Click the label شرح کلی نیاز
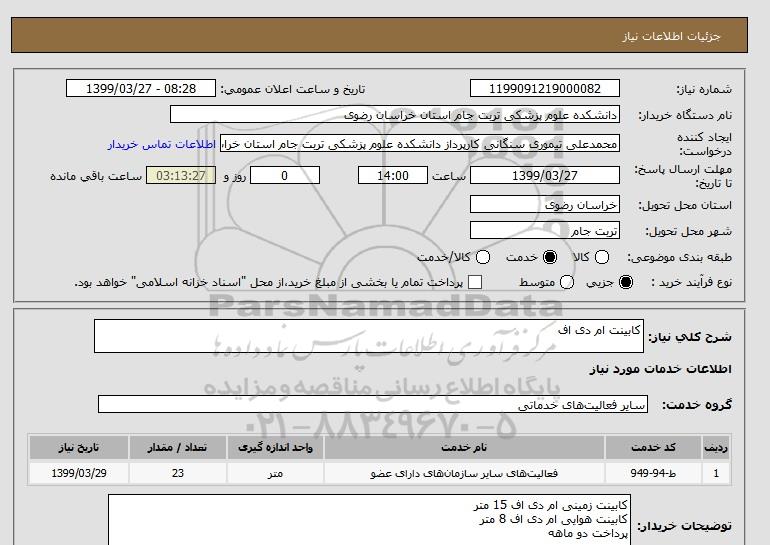 tap(690, 337)
